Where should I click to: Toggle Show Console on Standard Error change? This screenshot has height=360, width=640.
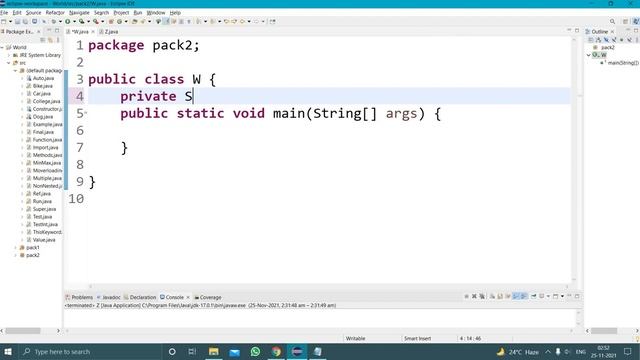coord(524,296)
